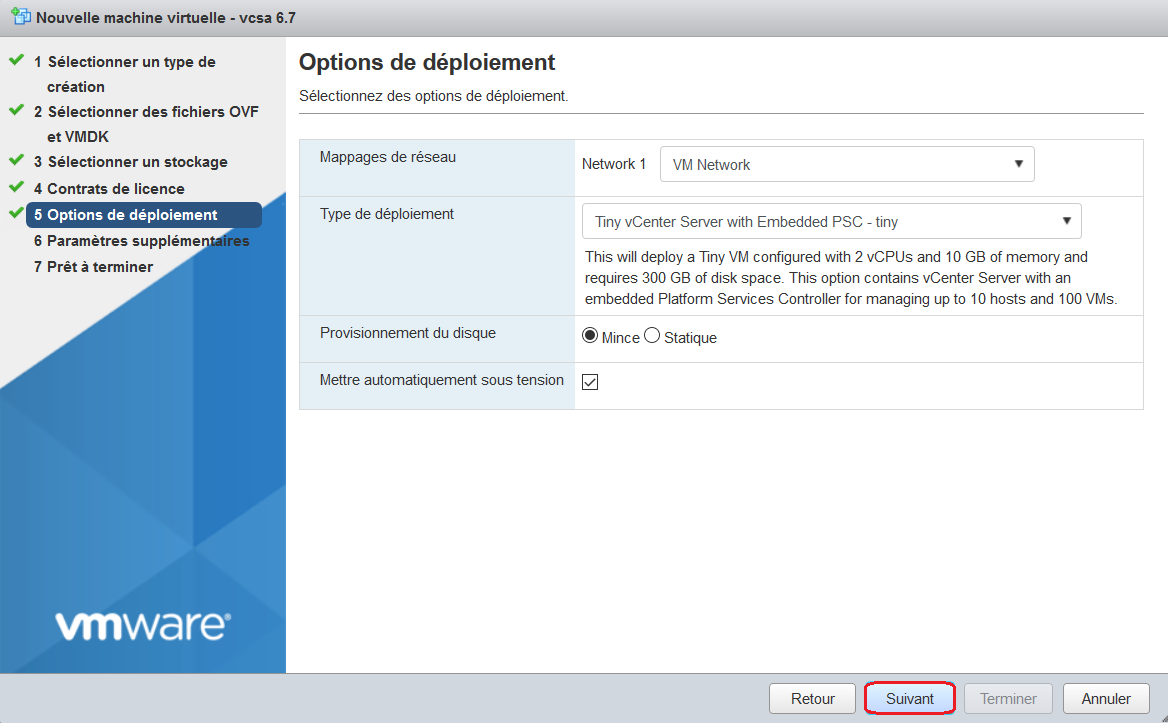Screen dimensions: 1168x723
Task: Go to step 7 Prêt à terminer
Action: (x=93, y=267)
